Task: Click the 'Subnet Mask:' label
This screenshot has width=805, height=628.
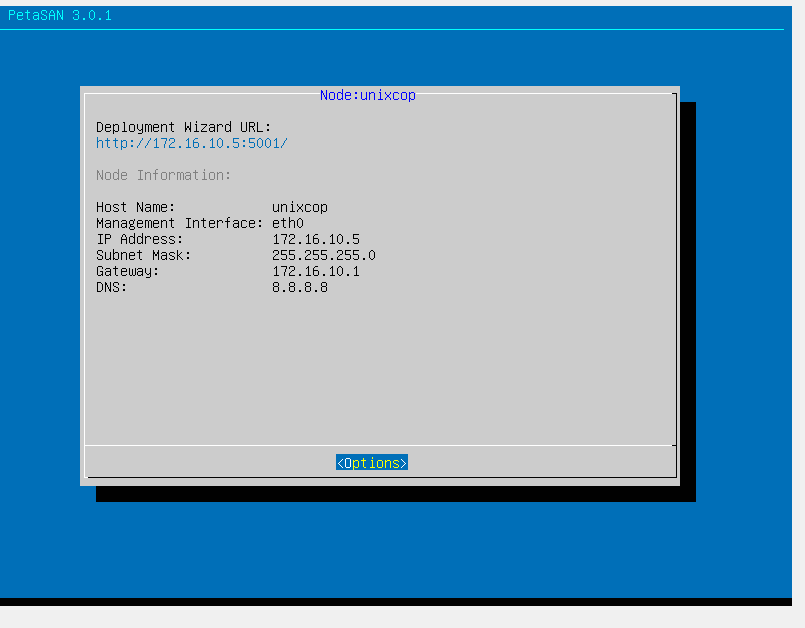Action: (143, 255)
